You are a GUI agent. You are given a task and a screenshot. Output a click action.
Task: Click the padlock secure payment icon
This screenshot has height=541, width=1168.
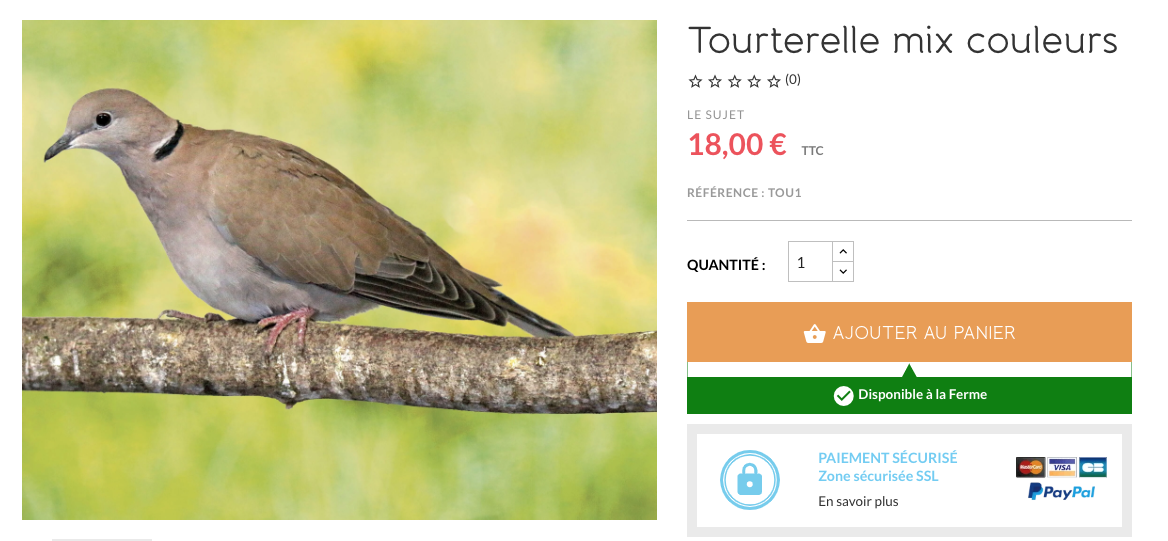pos(749,481)
